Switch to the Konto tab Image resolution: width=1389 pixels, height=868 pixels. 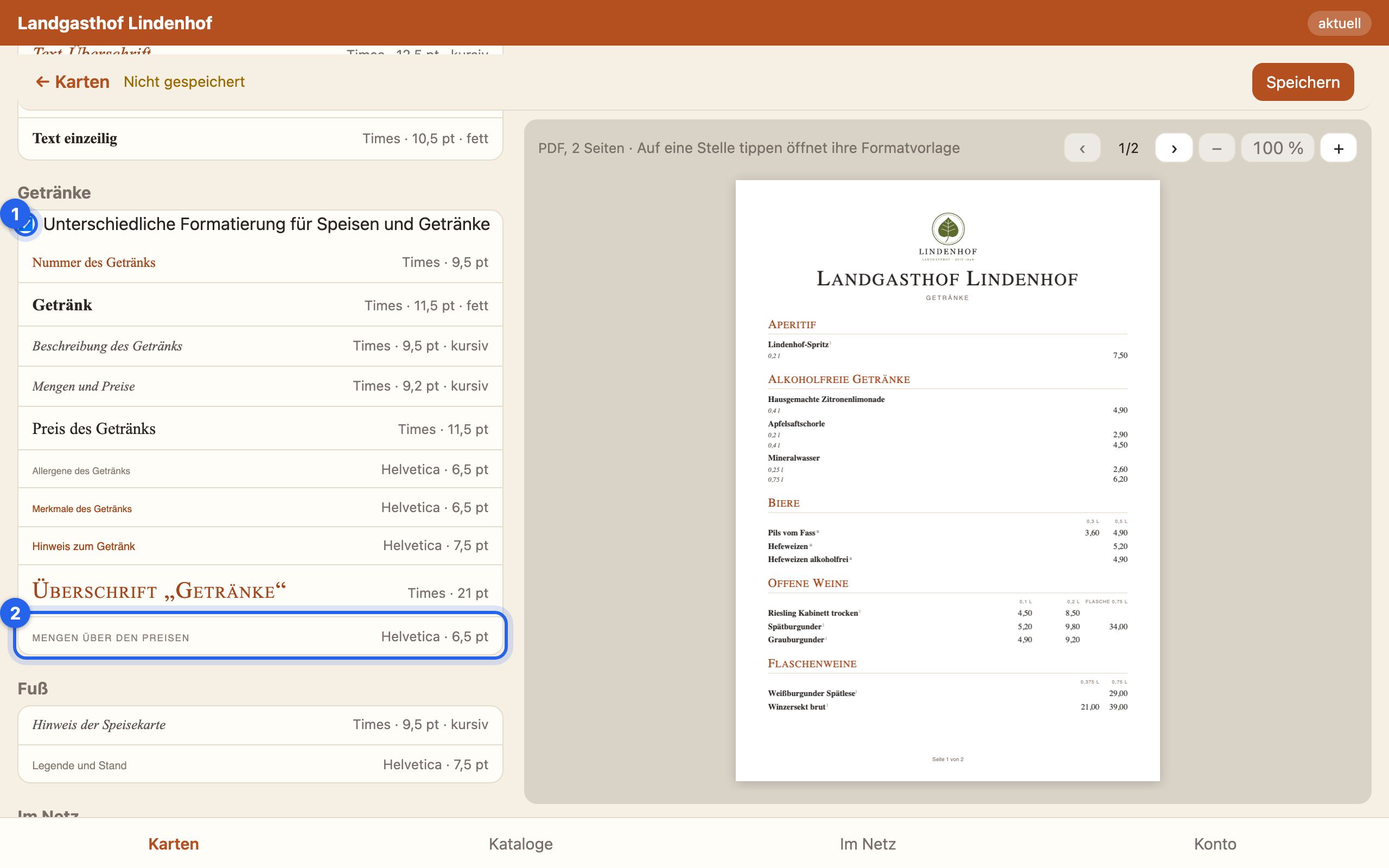[x=1214, y=843]
